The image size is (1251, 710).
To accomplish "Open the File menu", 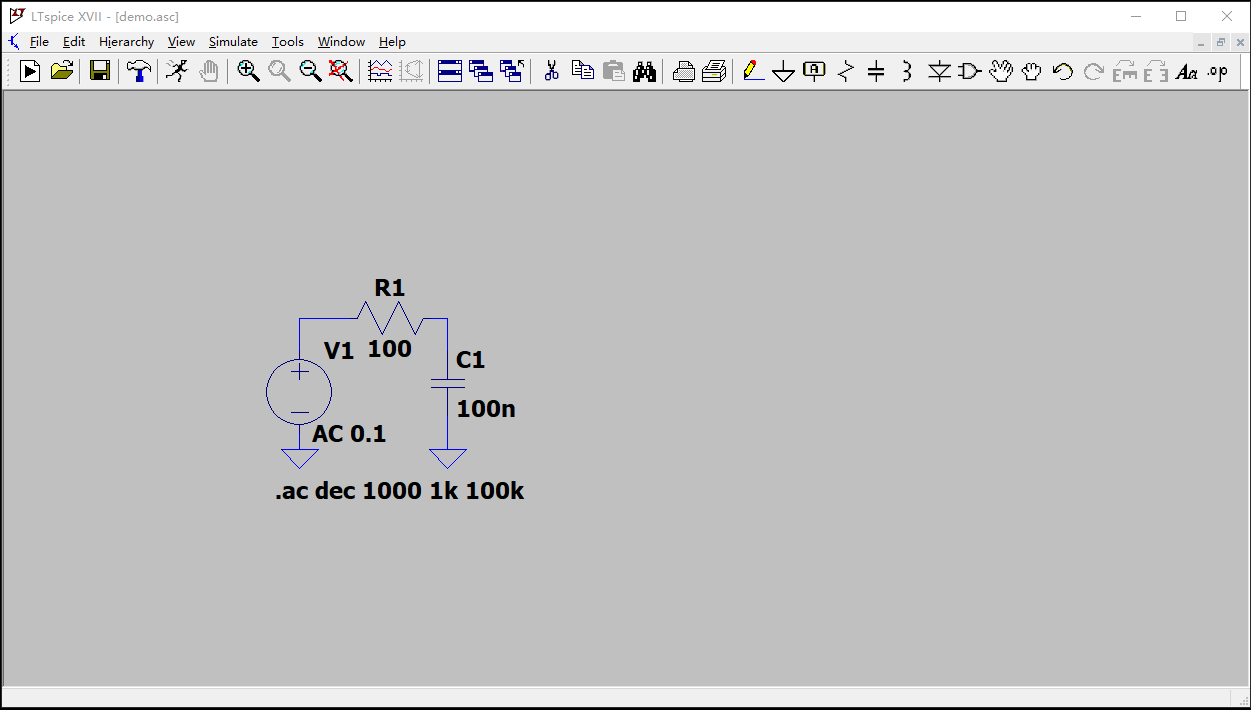I will (x=39, y=42).
